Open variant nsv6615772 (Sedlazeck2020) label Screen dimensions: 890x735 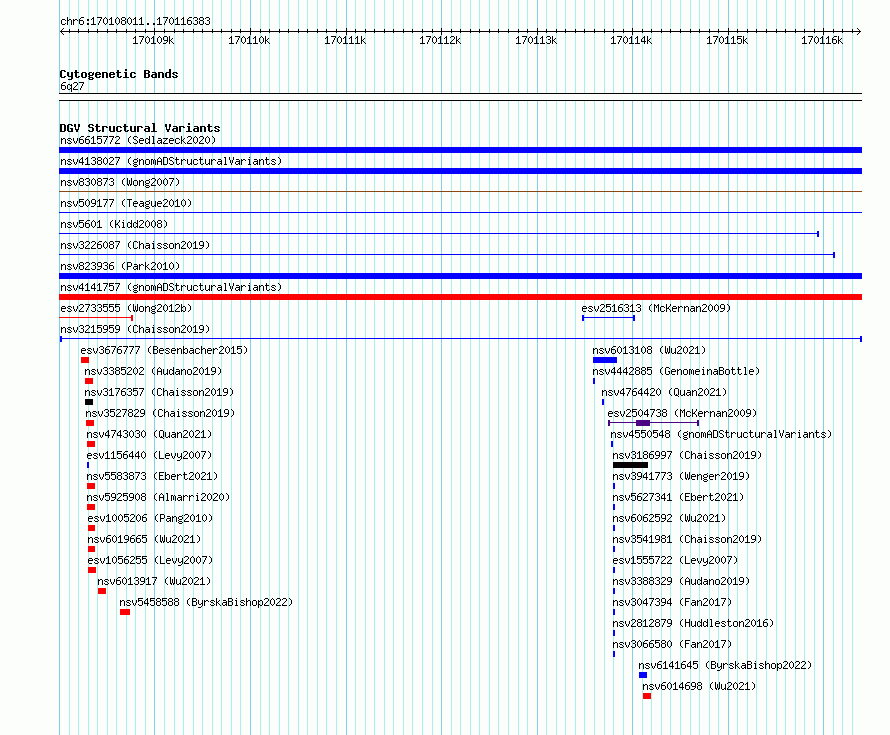[x=138, y=140]
